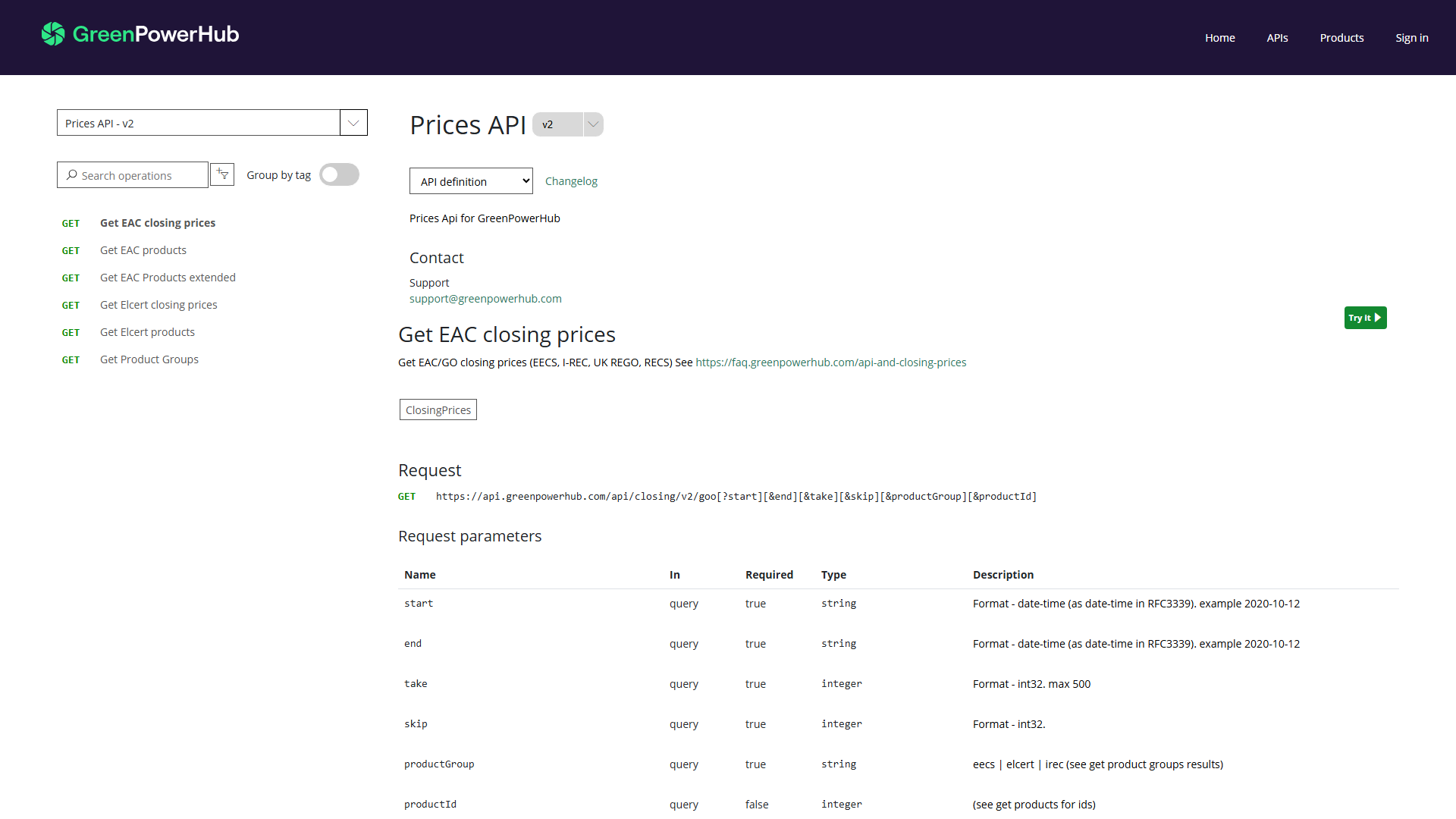Image resolution: width=1456 pixels, height=819 pixels.
Task: Click the Try it button
Action: (1365, 318)
